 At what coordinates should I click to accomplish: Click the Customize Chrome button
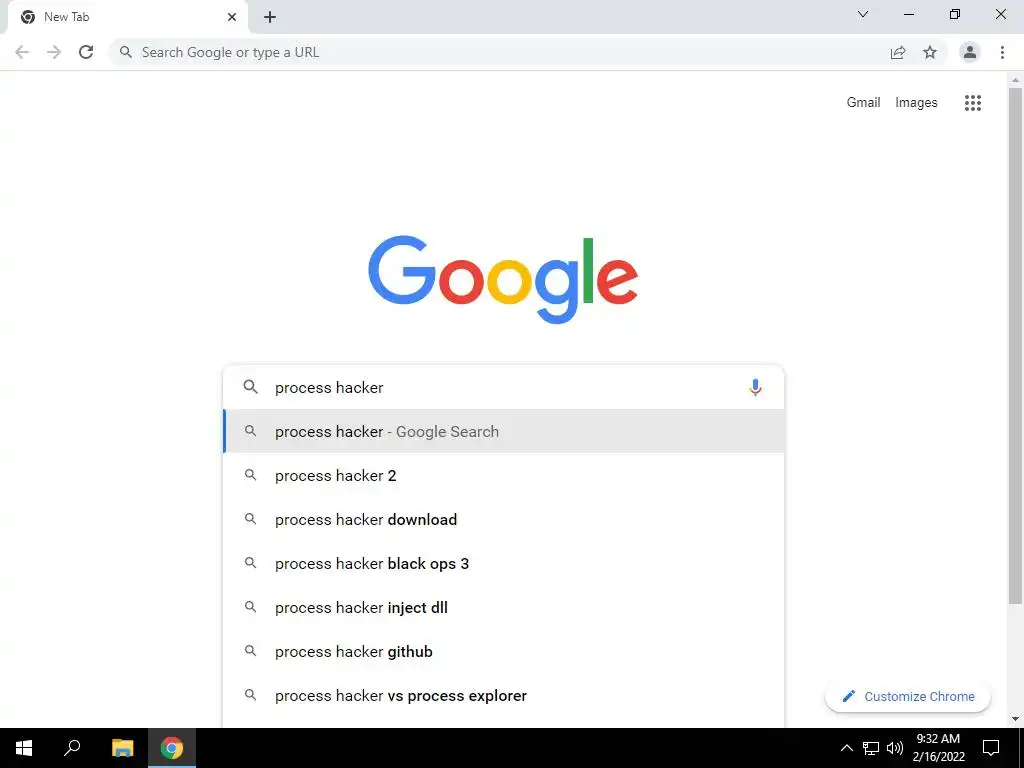coord(908,696)
